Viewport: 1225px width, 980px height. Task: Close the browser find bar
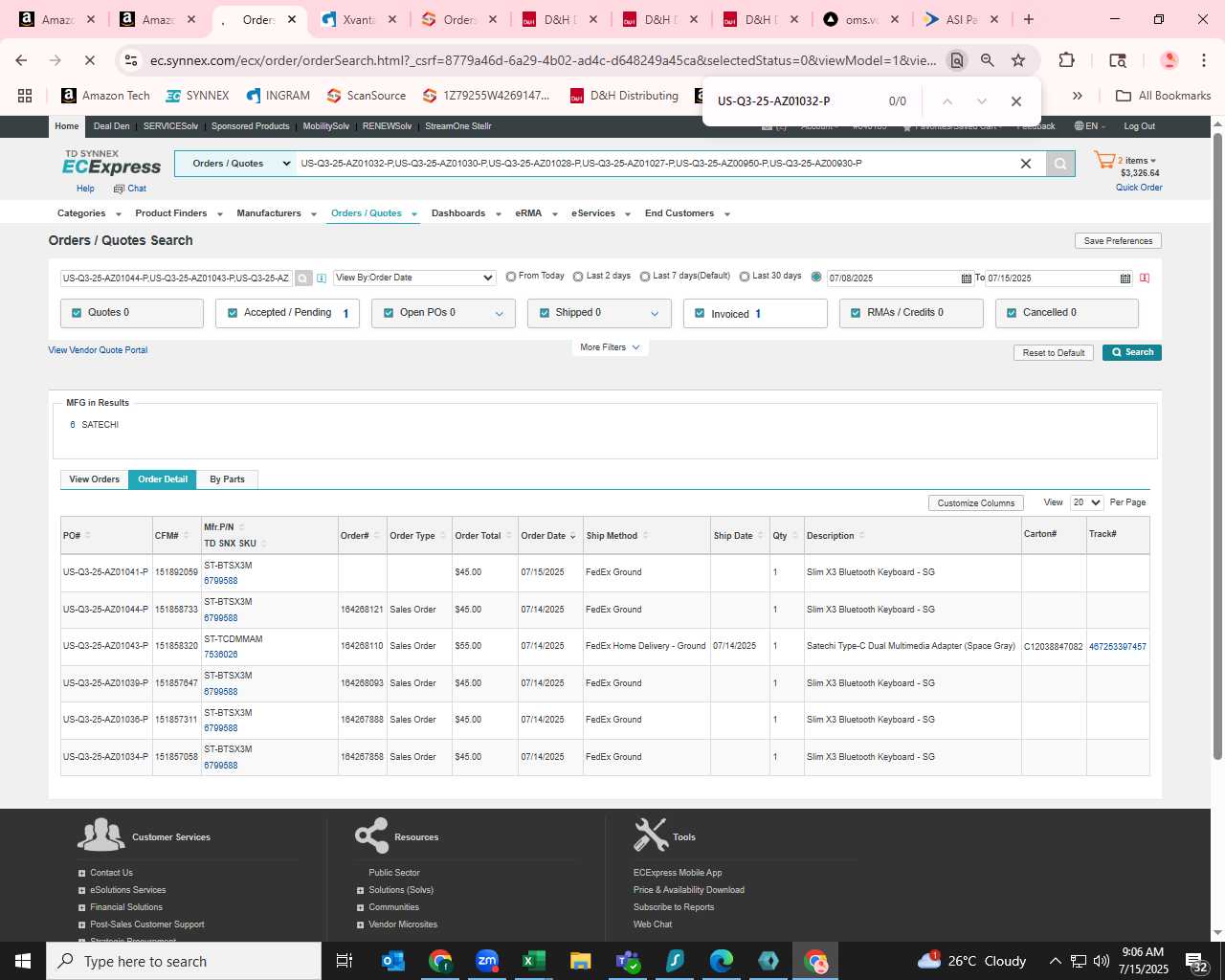[1016, 101]
